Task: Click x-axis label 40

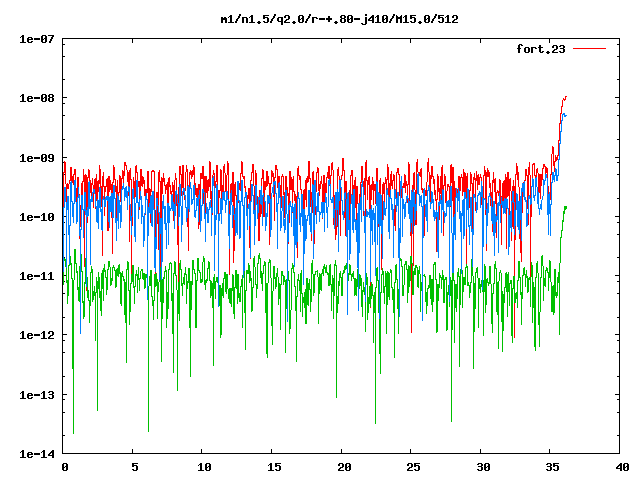Action: tap(622, 467)
